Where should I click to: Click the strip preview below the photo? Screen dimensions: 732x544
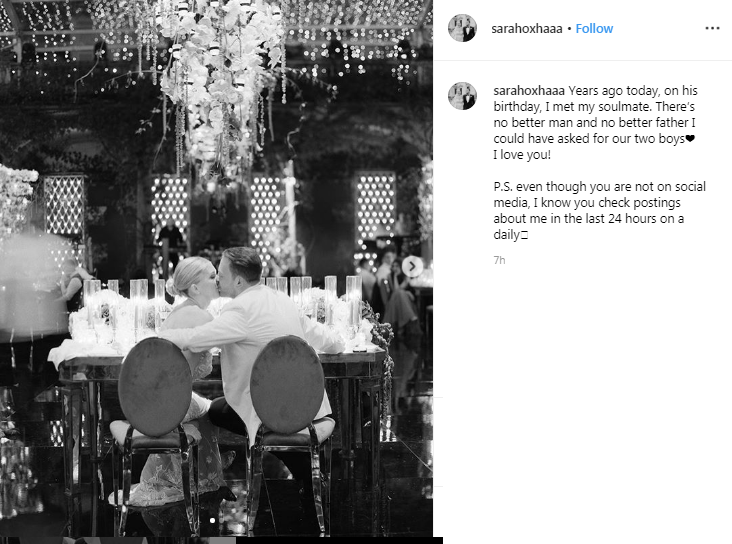click(221, 540)
